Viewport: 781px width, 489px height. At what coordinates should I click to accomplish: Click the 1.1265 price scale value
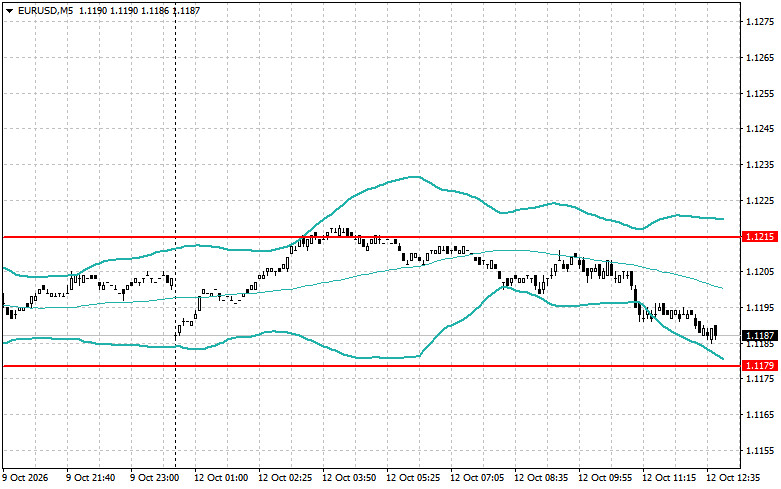[x=761, y=57]
